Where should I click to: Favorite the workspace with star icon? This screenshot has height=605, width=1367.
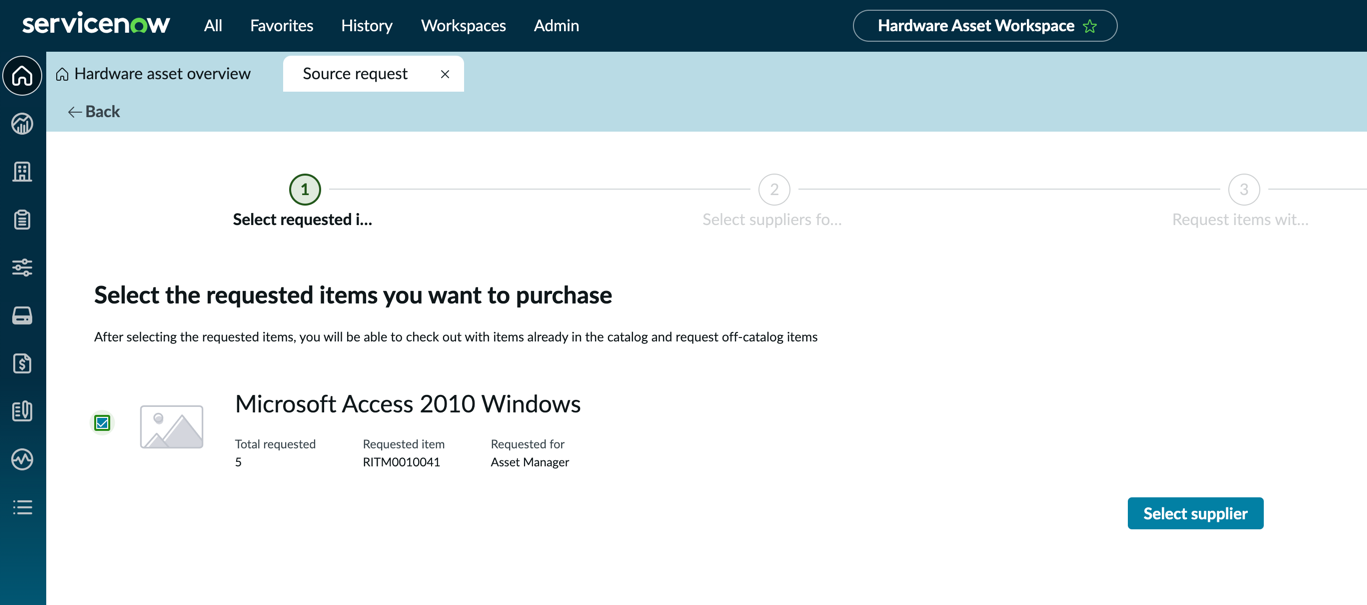tap(1090, 26)
